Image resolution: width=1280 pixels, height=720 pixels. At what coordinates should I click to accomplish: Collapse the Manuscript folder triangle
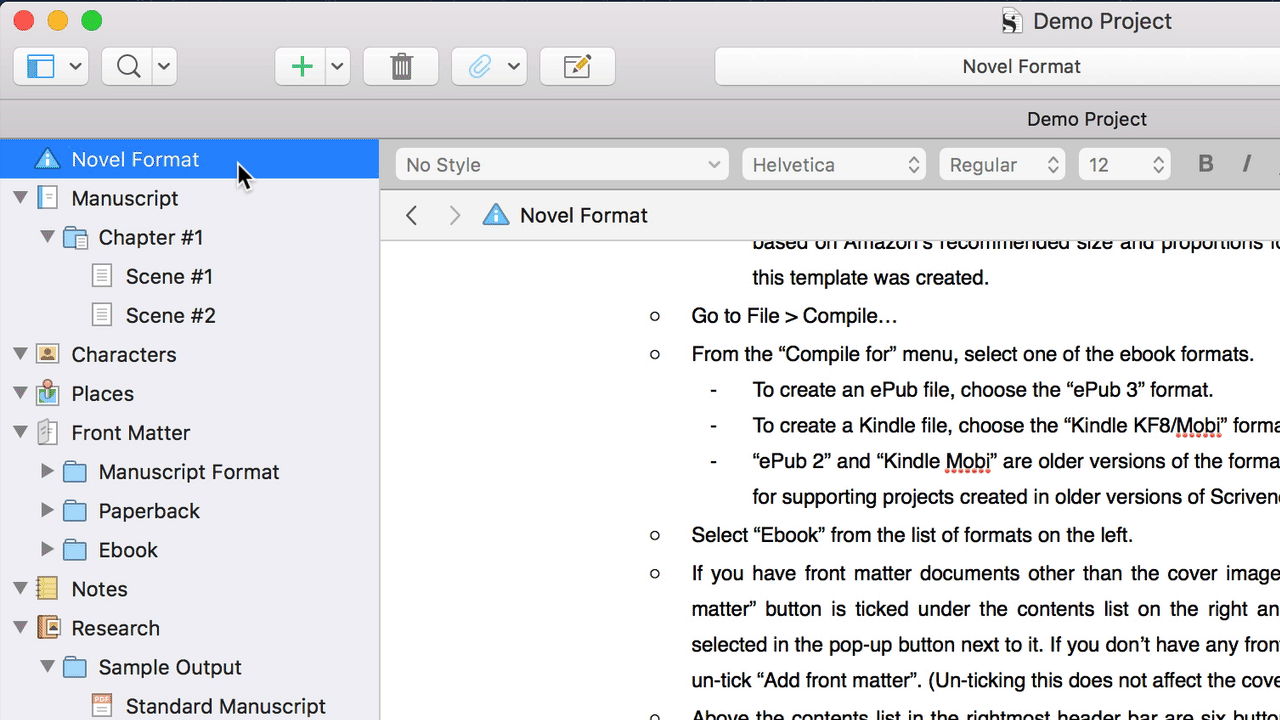(20, 198)
